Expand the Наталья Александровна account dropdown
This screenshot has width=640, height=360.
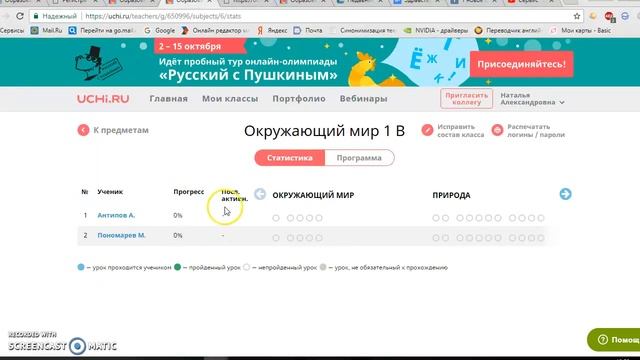pos(532,99)
